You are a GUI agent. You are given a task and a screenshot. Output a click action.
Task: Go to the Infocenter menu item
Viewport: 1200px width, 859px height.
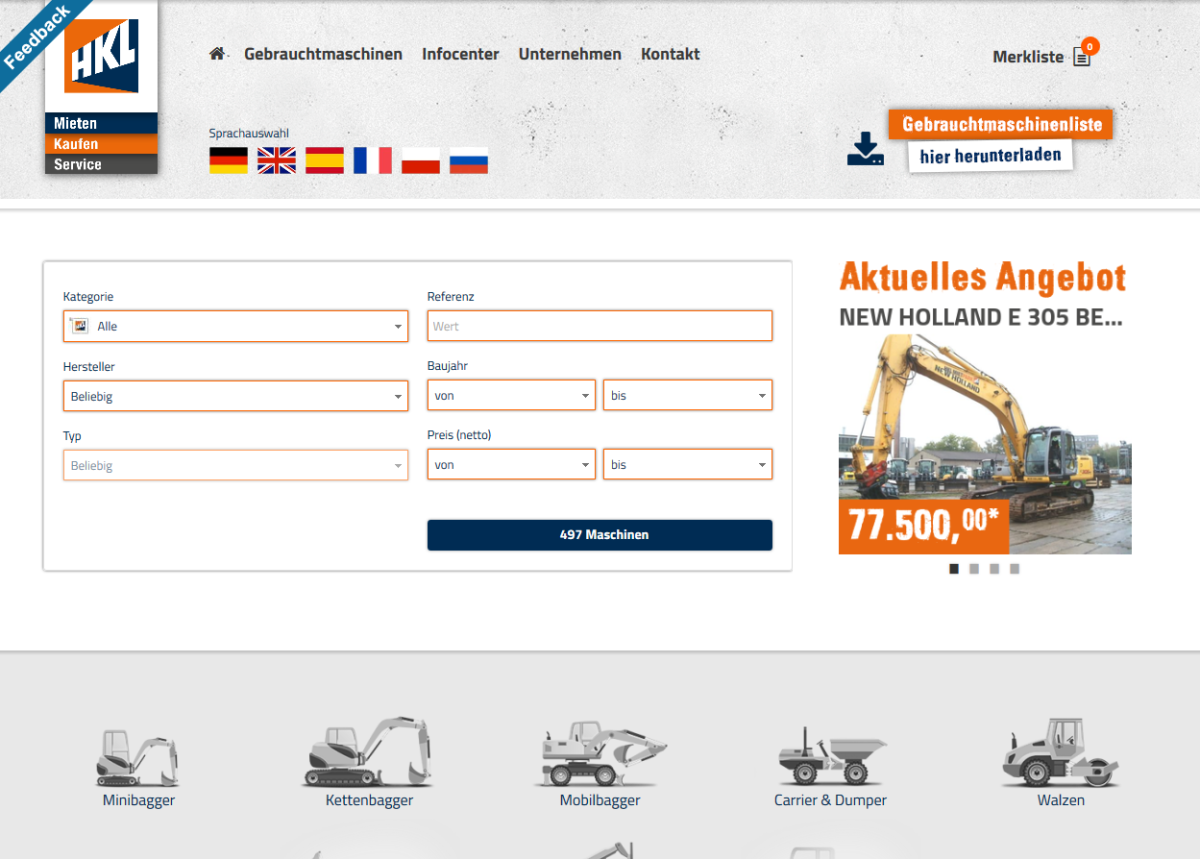point(460,54)
